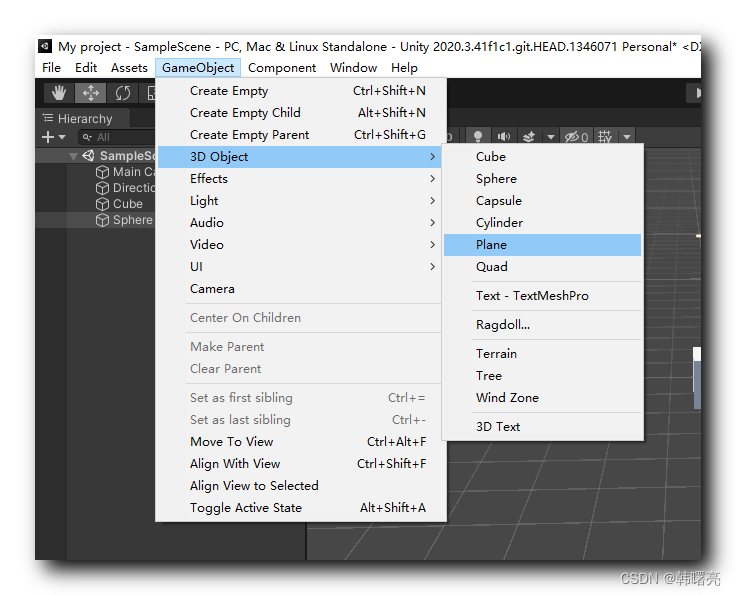This screenshot has width=736, height=595.
Task: Open the grid settings dropdown arrow
Action: [627, 137]
